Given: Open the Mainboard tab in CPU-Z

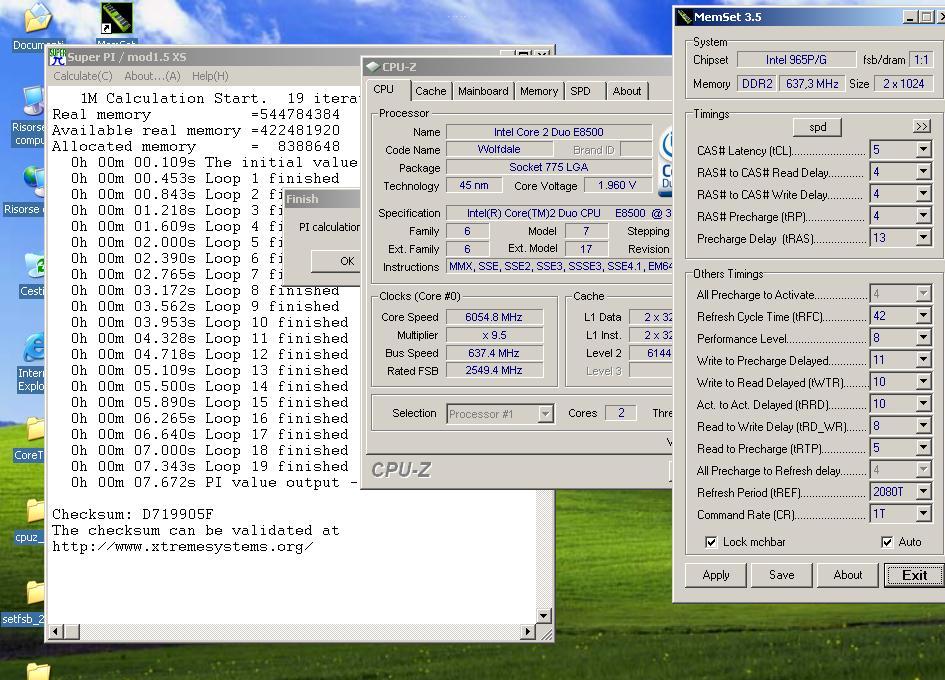Looking at the screenshot, I should point(483,91).
